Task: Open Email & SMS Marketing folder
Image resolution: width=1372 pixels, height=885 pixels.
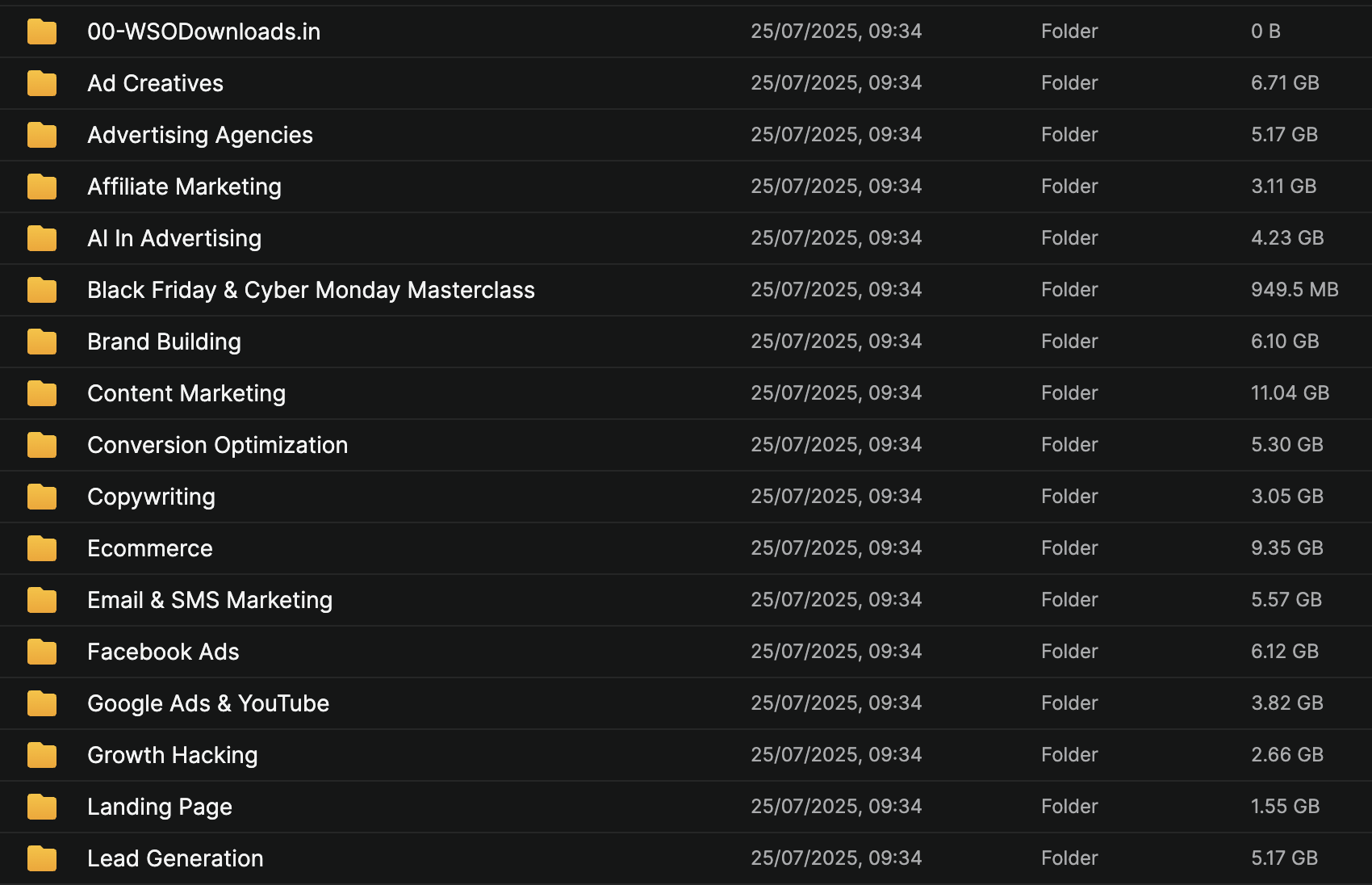Action: 210,600
